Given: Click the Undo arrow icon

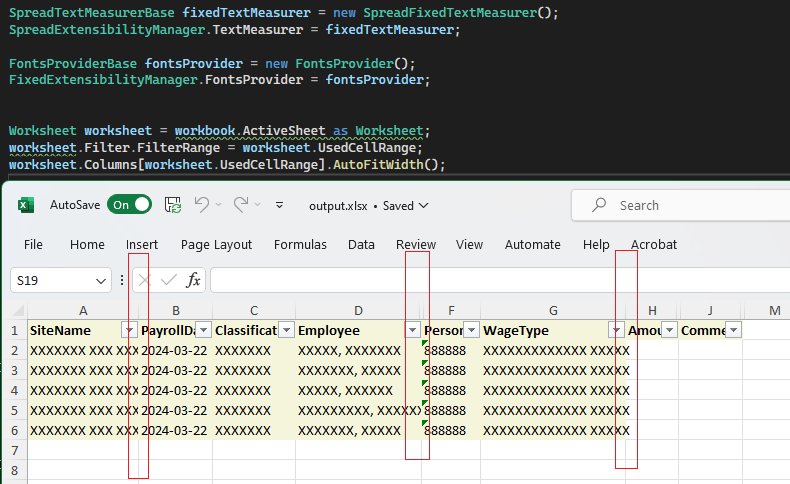Looking at the screenshot, I should 202,204.
